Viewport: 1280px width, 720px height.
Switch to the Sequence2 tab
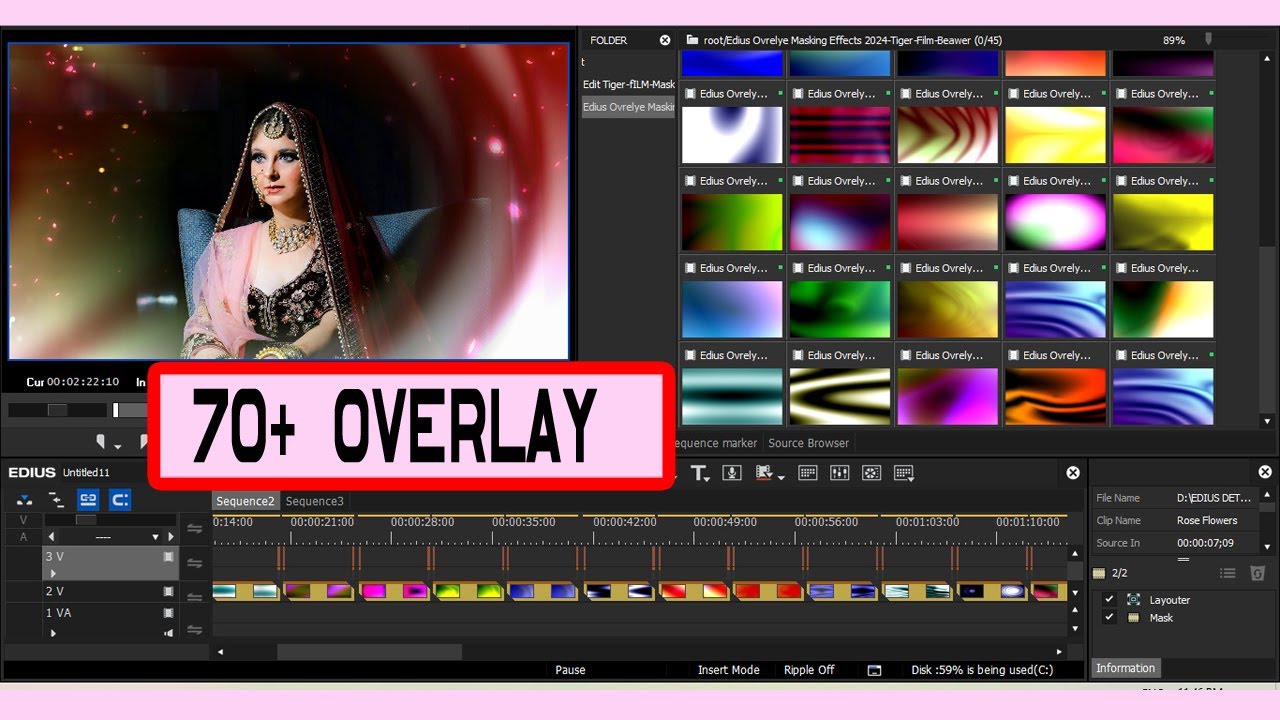[245, 501]
